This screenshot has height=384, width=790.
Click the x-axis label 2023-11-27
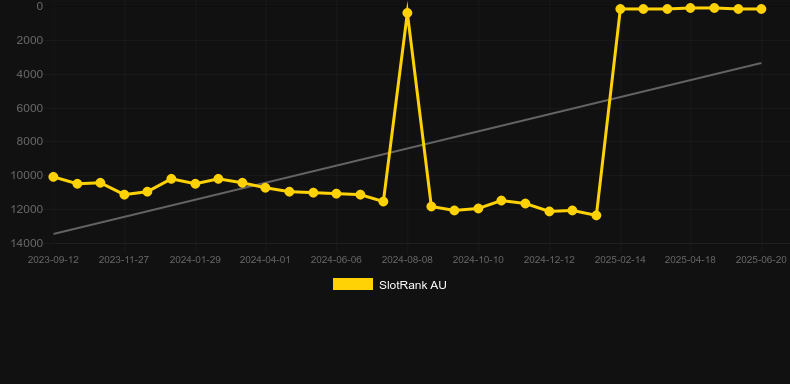pyautogui.click(x=124, y=260)
